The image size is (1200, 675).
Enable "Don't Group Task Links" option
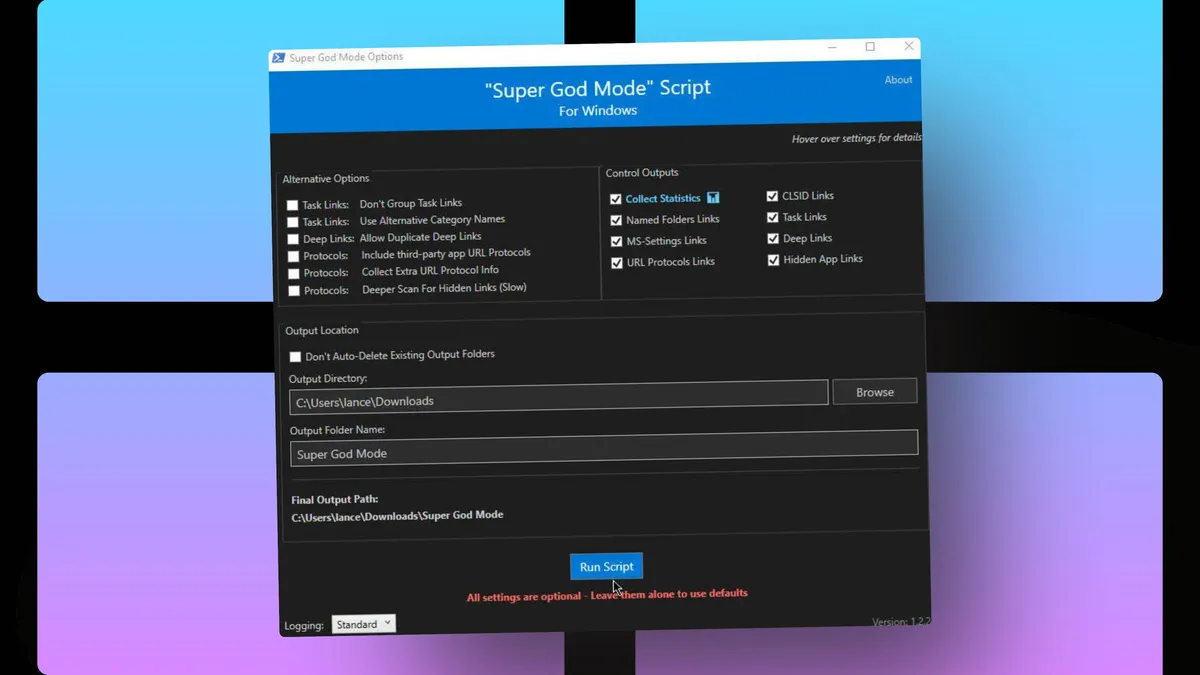click(292, 204)
